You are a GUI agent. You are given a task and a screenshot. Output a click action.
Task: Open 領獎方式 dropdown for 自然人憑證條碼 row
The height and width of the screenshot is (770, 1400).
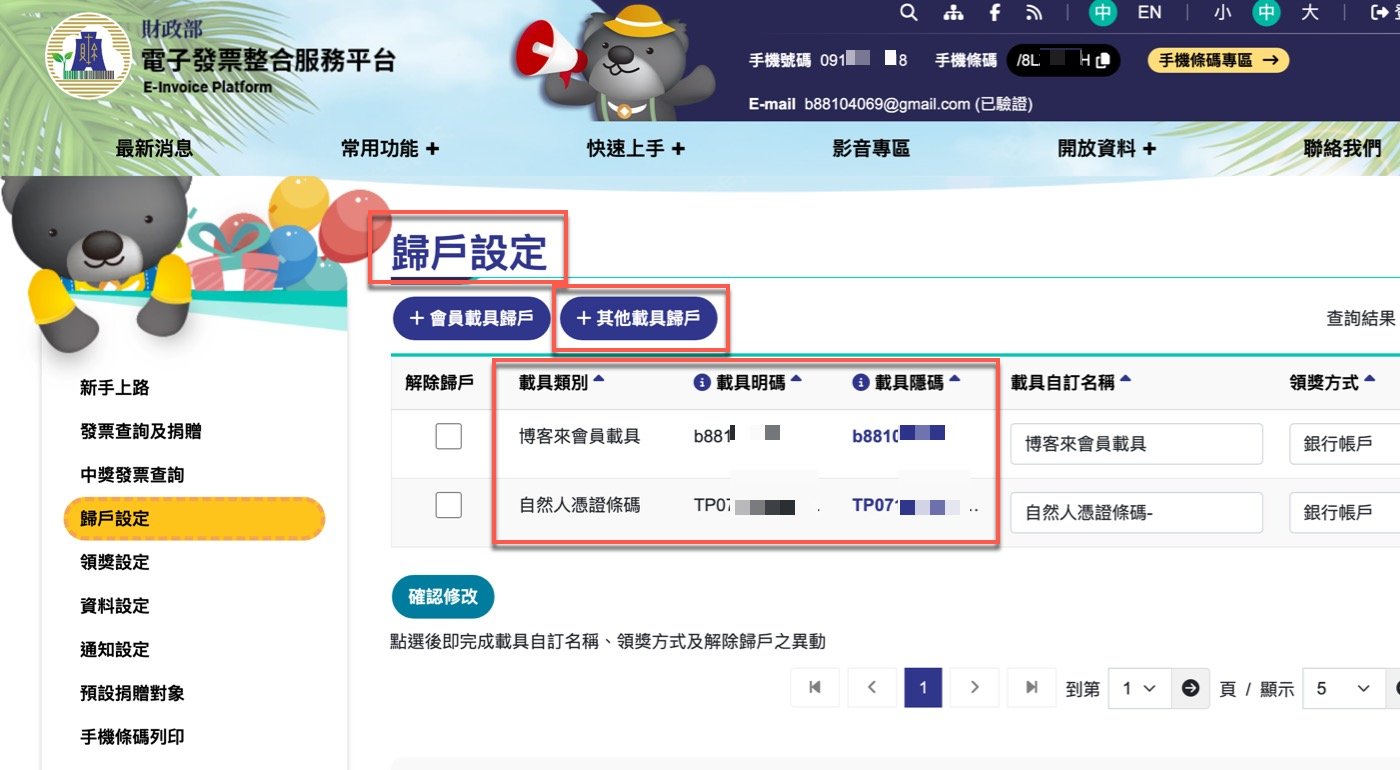click(x=1344, y=512)
